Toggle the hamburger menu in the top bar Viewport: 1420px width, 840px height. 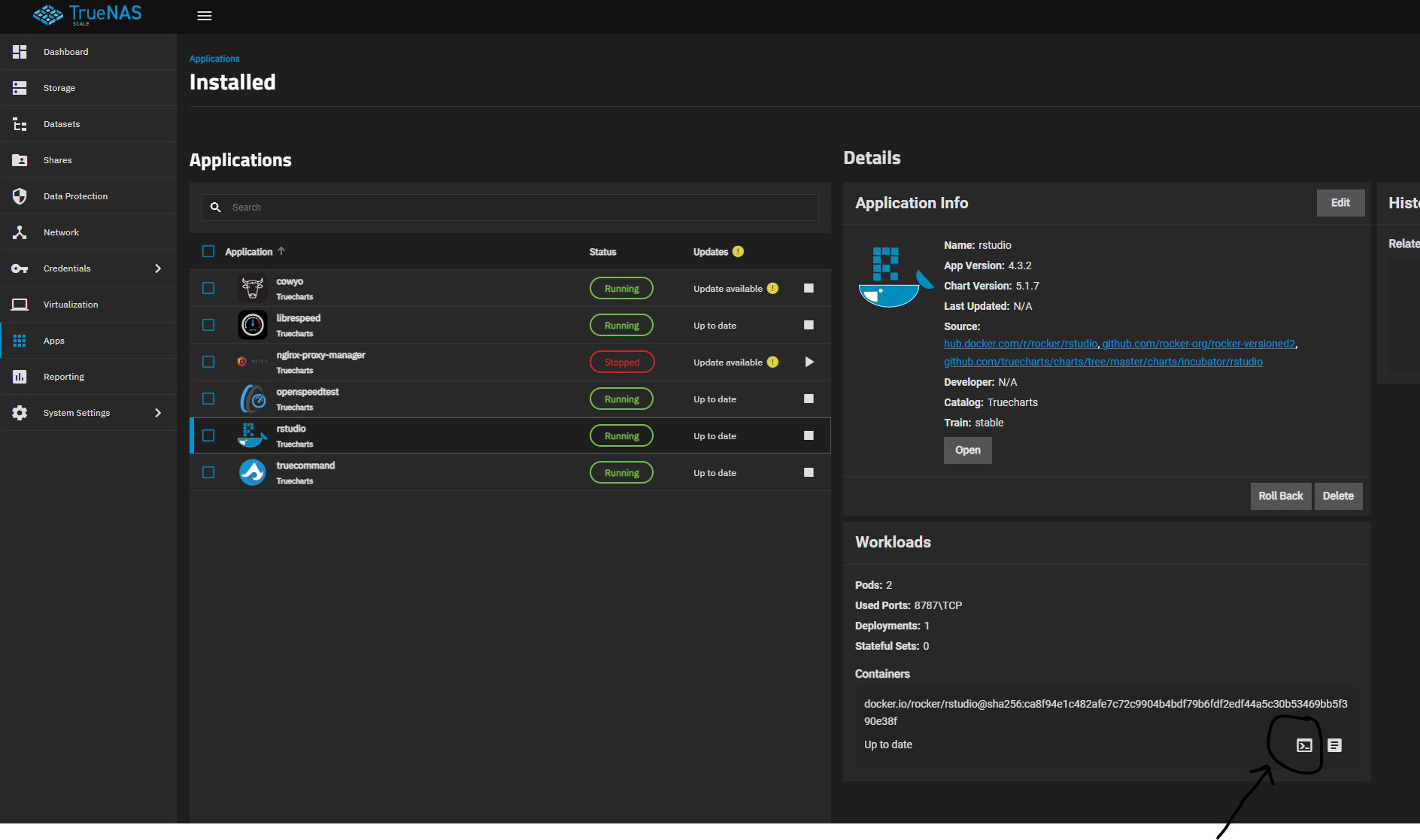tap(204, 16)
